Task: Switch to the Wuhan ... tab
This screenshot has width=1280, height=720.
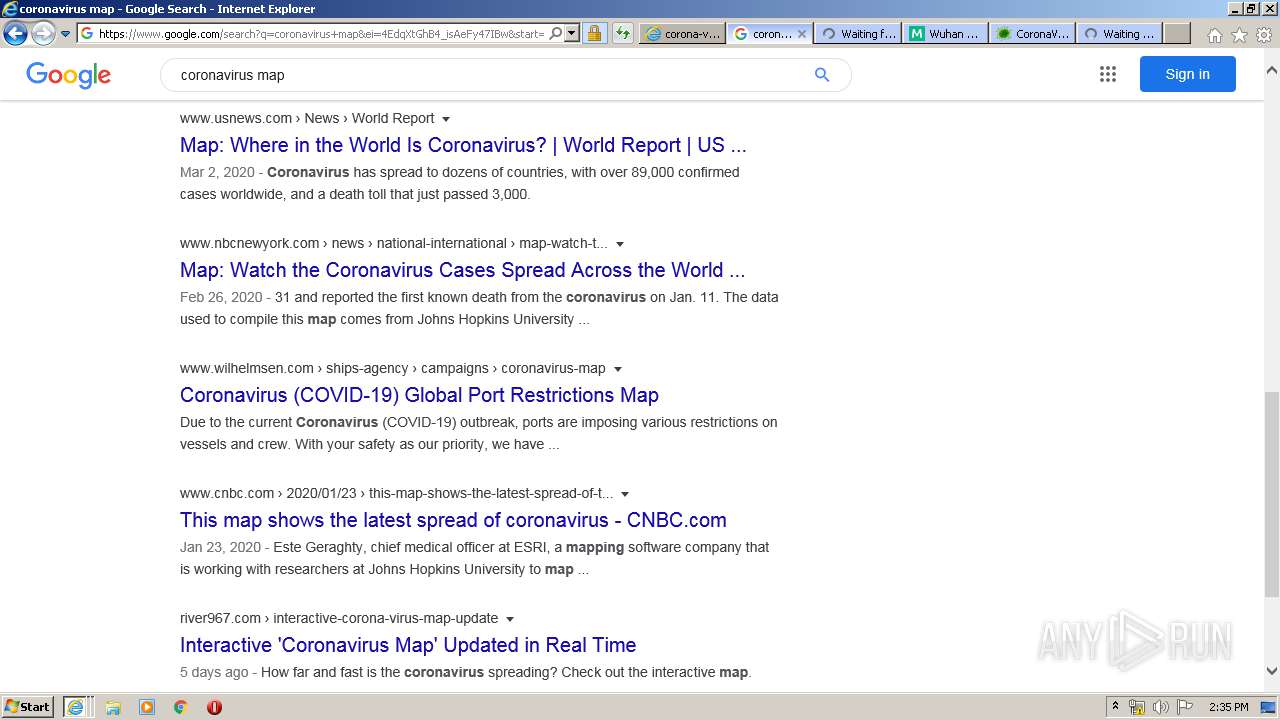Action: point(945,33)
